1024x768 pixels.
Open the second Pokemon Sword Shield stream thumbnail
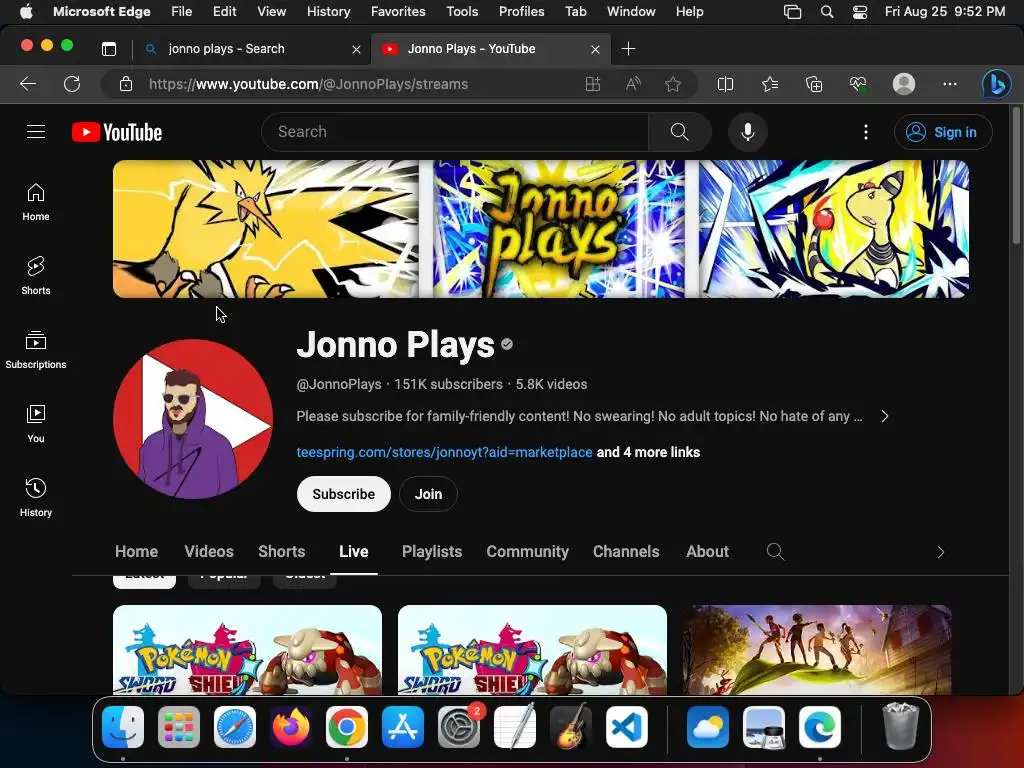pos(532,650)
